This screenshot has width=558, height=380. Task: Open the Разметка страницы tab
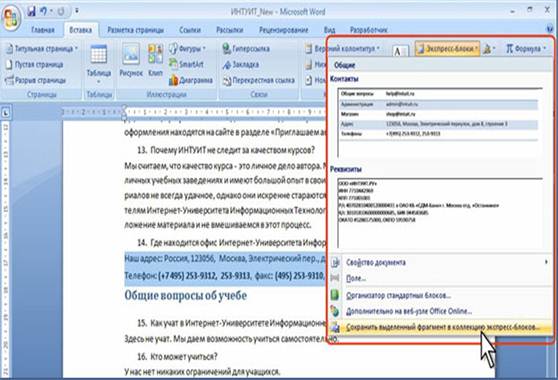click(136, 30)
